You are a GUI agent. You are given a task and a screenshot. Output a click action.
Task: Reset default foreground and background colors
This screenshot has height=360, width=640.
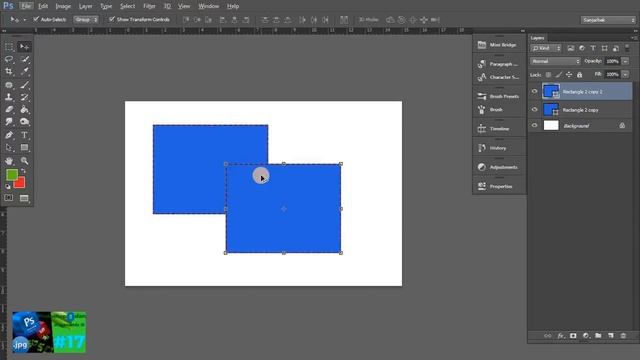8,187
